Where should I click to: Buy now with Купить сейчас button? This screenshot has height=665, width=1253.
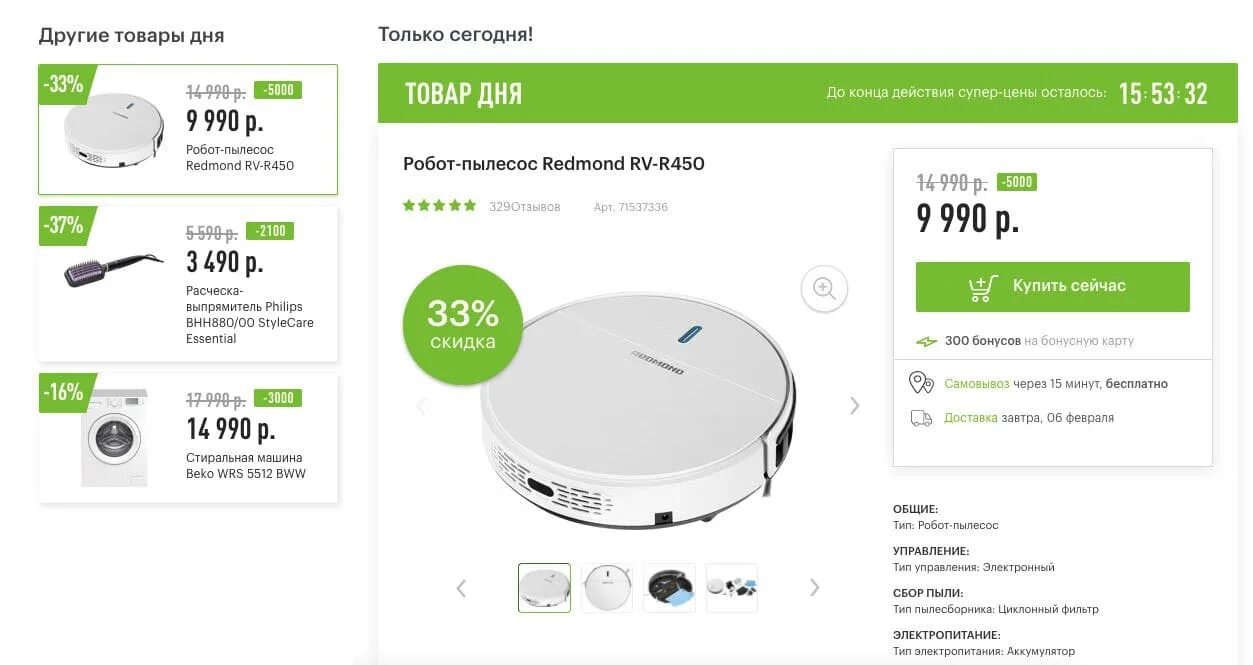coord(1053,287)
